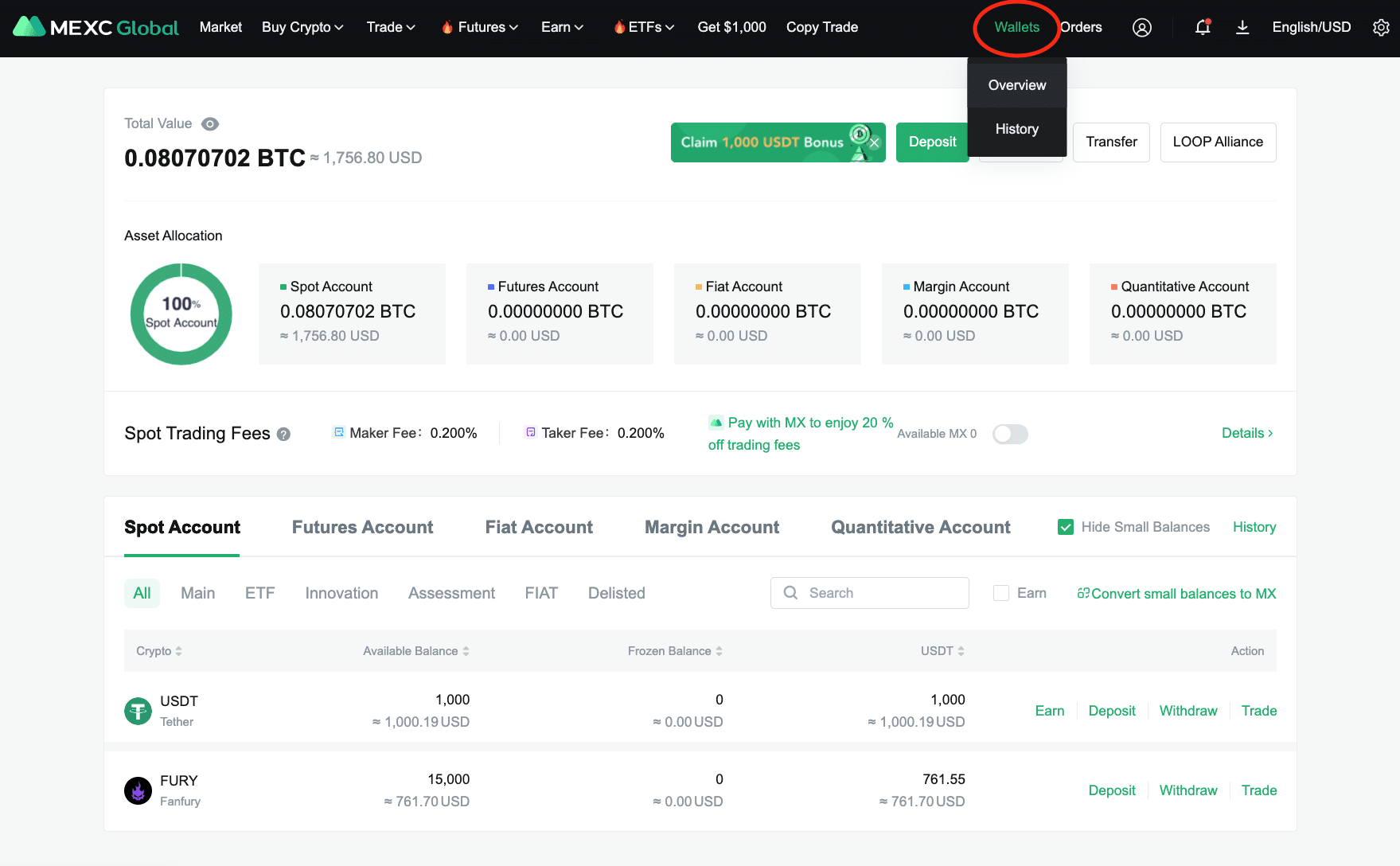Filter by FIAT category

pos(541,593)
